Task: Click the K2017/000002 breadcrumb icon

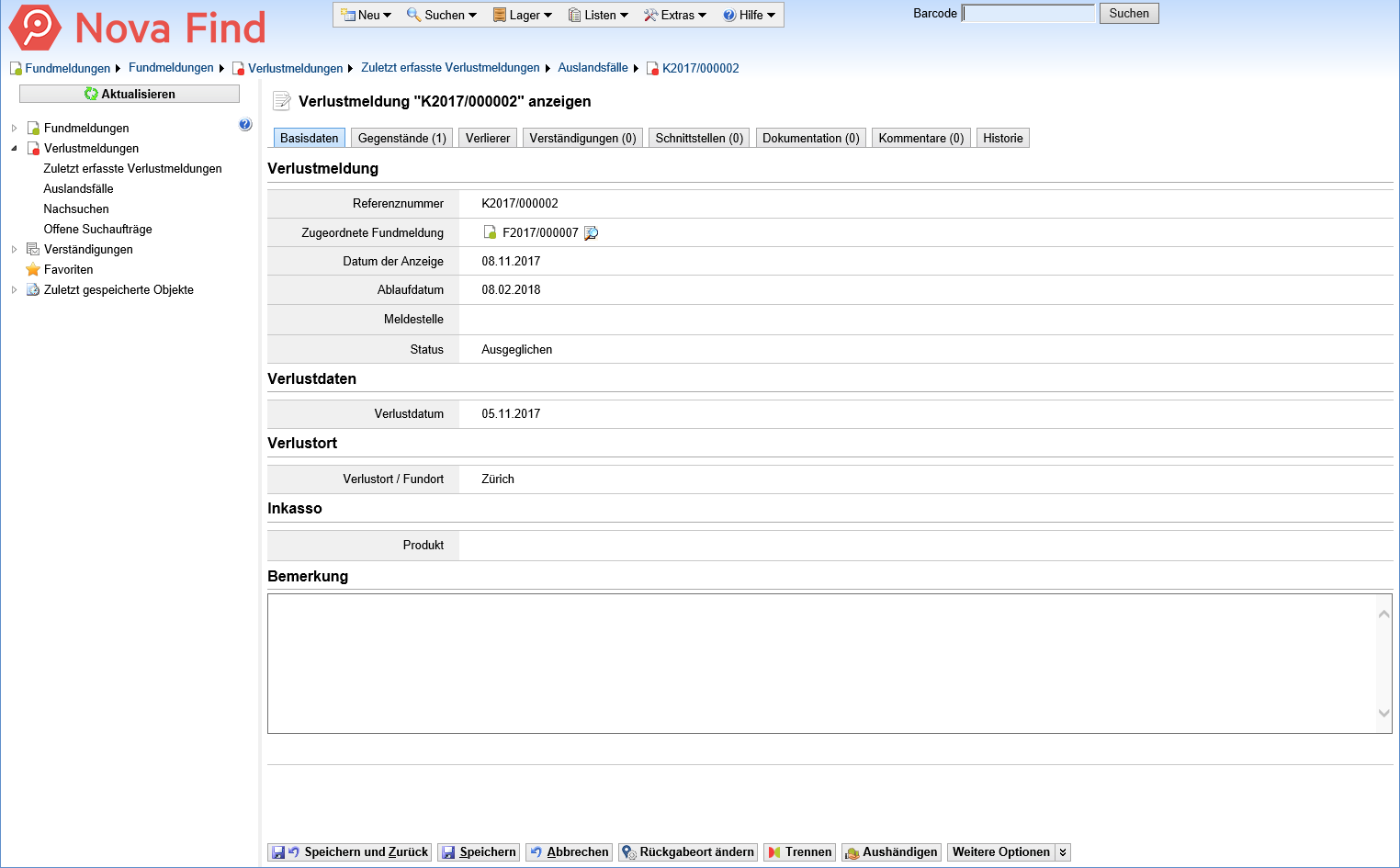Action: (x=652, y=69)
